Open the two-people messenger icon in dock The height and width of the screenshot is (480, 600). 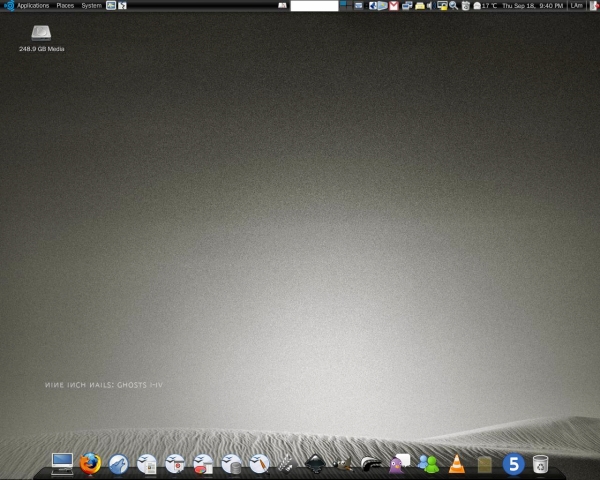pyautogui.click(x=428, y=464)
